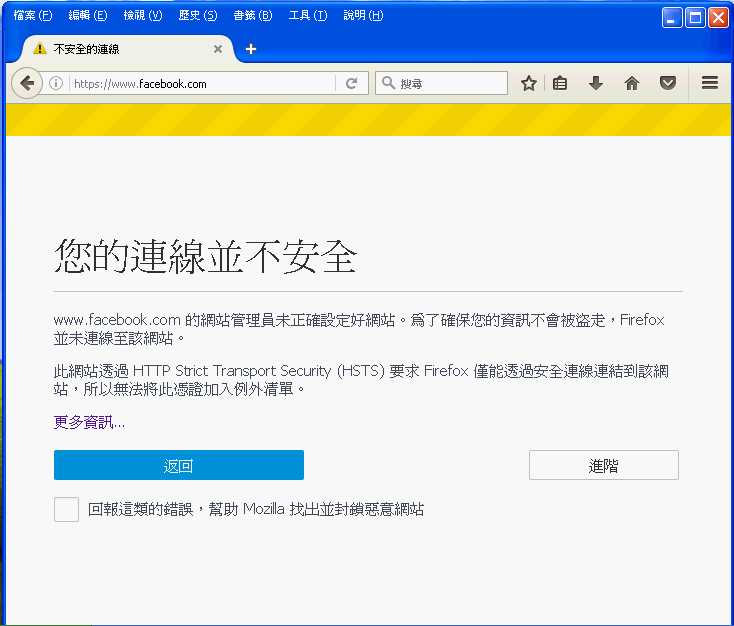Image resolution: width=734 pixels, height=626 pixels.
Task: Open the downloads arrow icon
Action: click(x=596, y=84)
